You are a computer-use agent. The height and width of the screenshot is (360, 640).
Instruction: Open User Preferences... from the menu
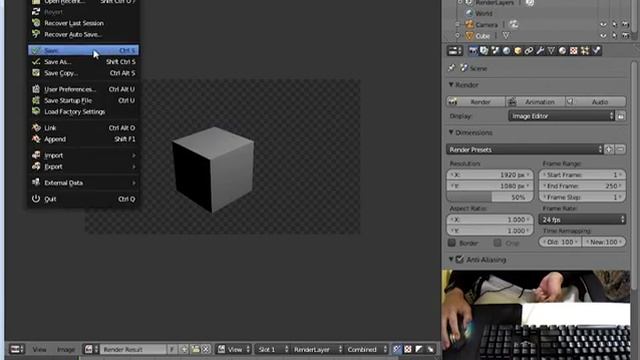[x=83, y=89]
